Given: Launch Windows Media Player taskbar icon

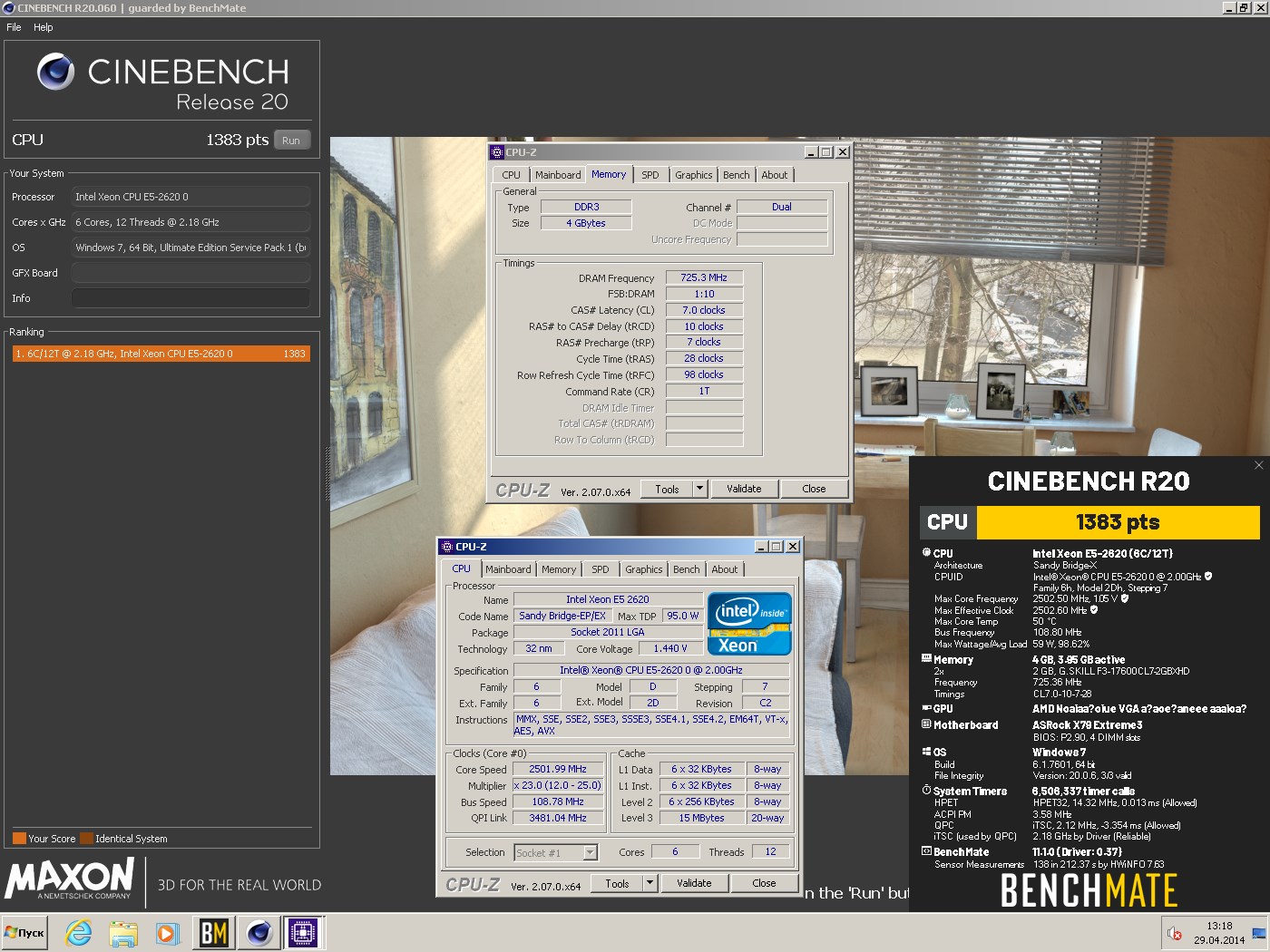Looking at the screenshot, I should [x=167, y=933].
